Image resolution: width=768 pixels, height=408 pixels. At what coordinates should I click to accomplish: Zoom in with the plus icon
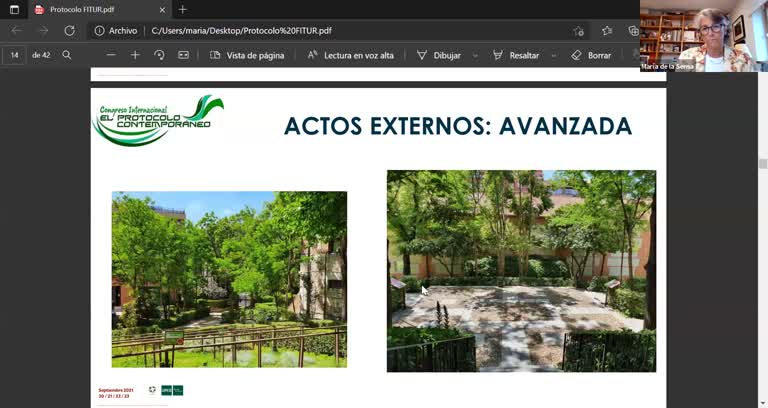tap(135, 55)
